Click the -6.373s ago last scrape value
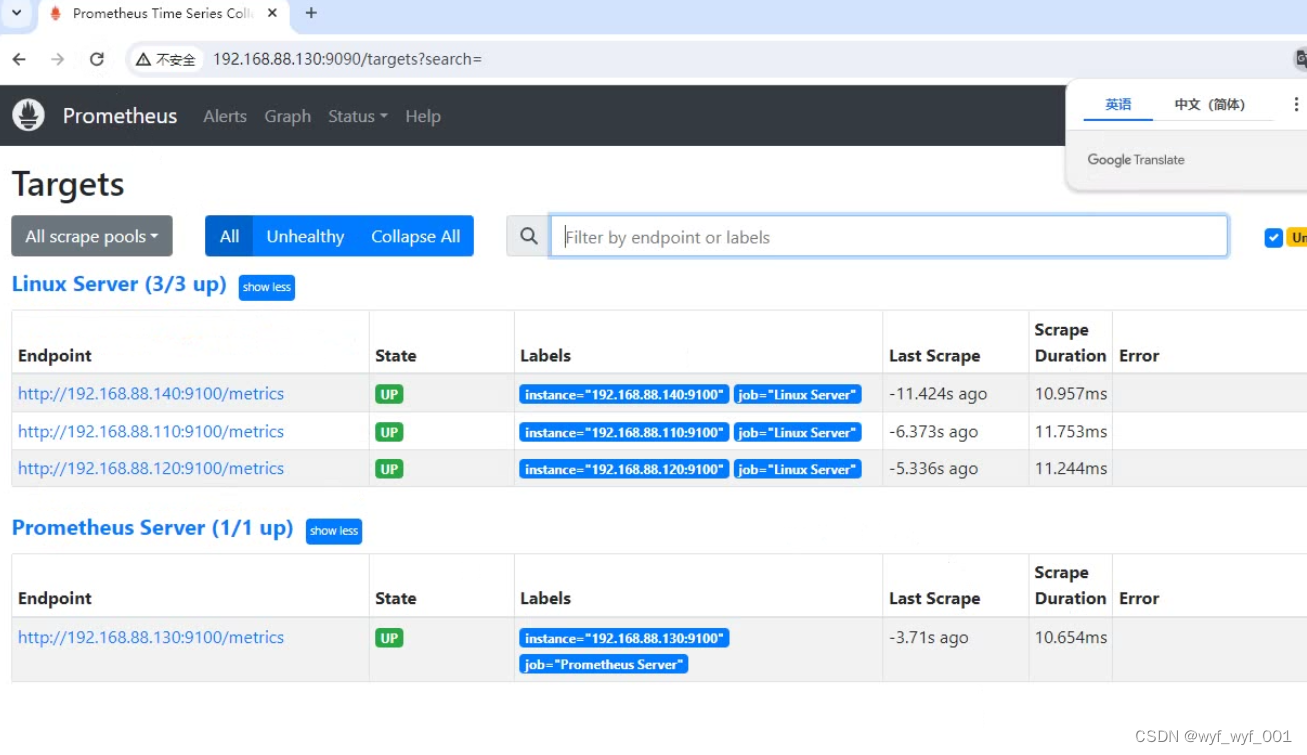Screen dimensions: 1307x755 (934, 431)
